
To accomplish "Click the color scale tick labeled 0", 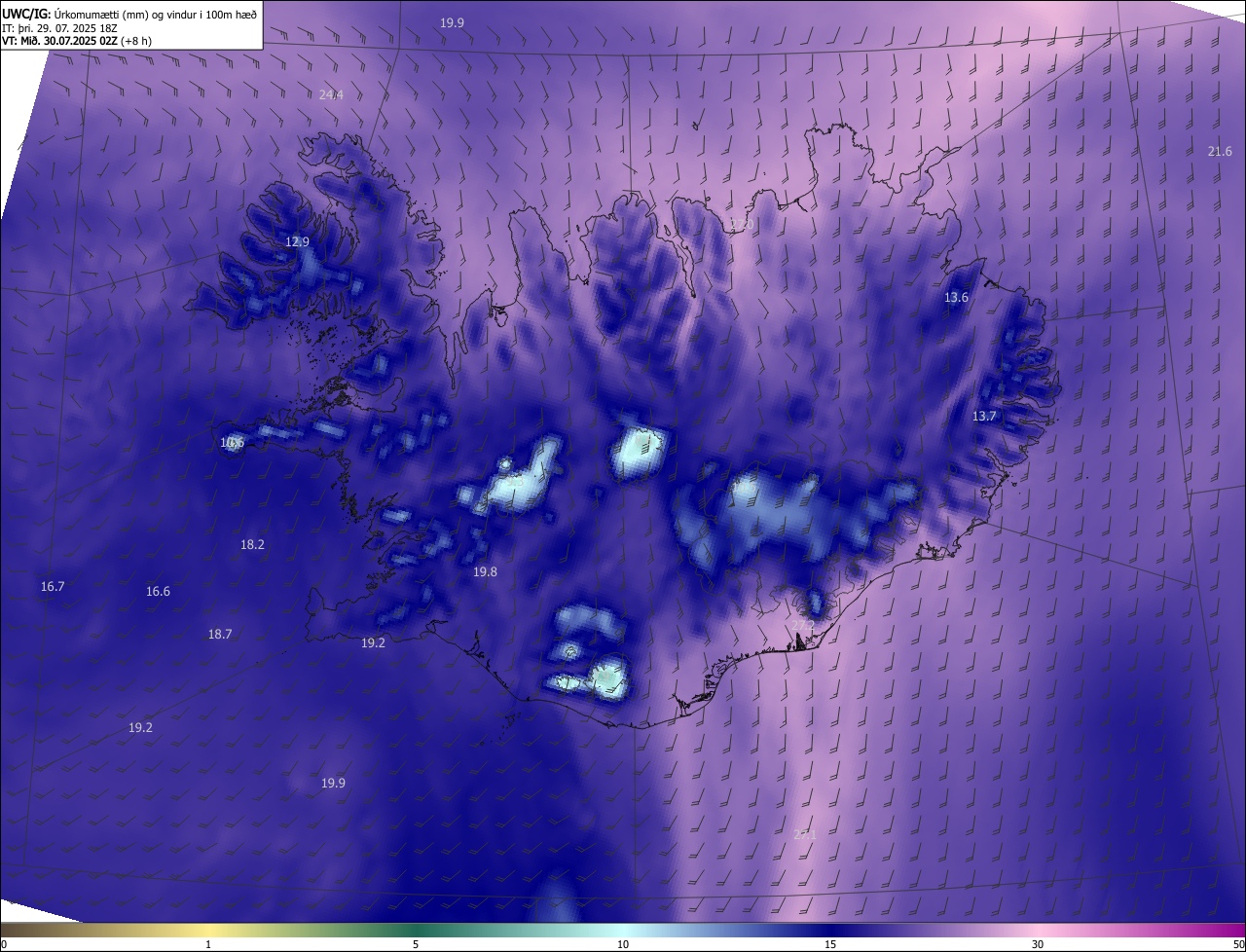I will (x=4, y=944).
